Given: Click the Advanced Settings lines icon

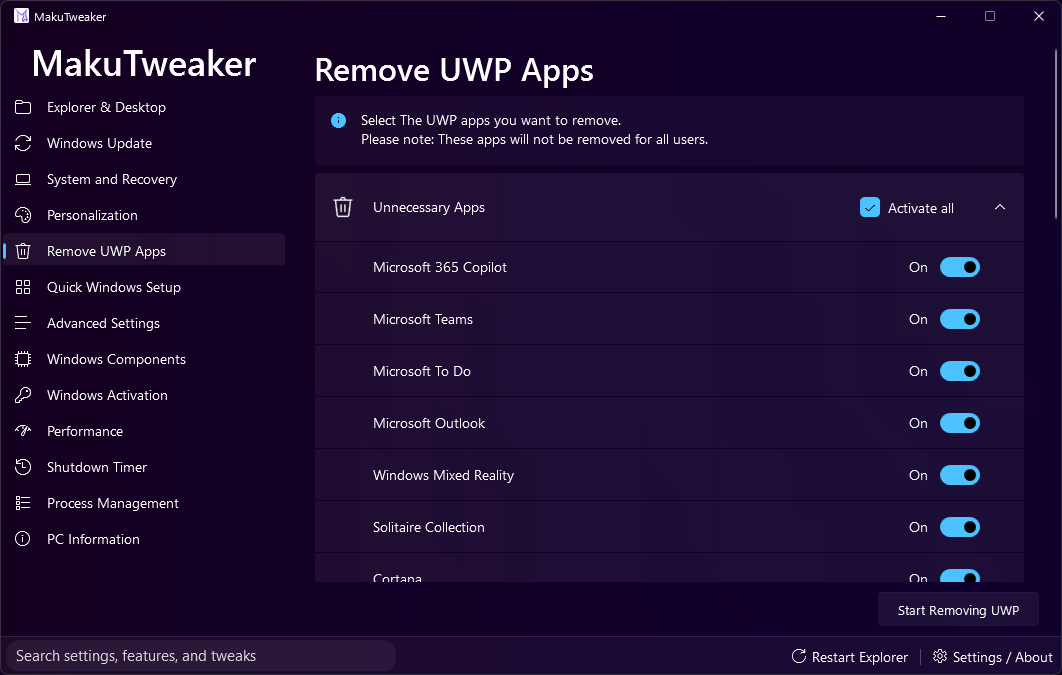Looking at the screenshot, I should (23, 323).
